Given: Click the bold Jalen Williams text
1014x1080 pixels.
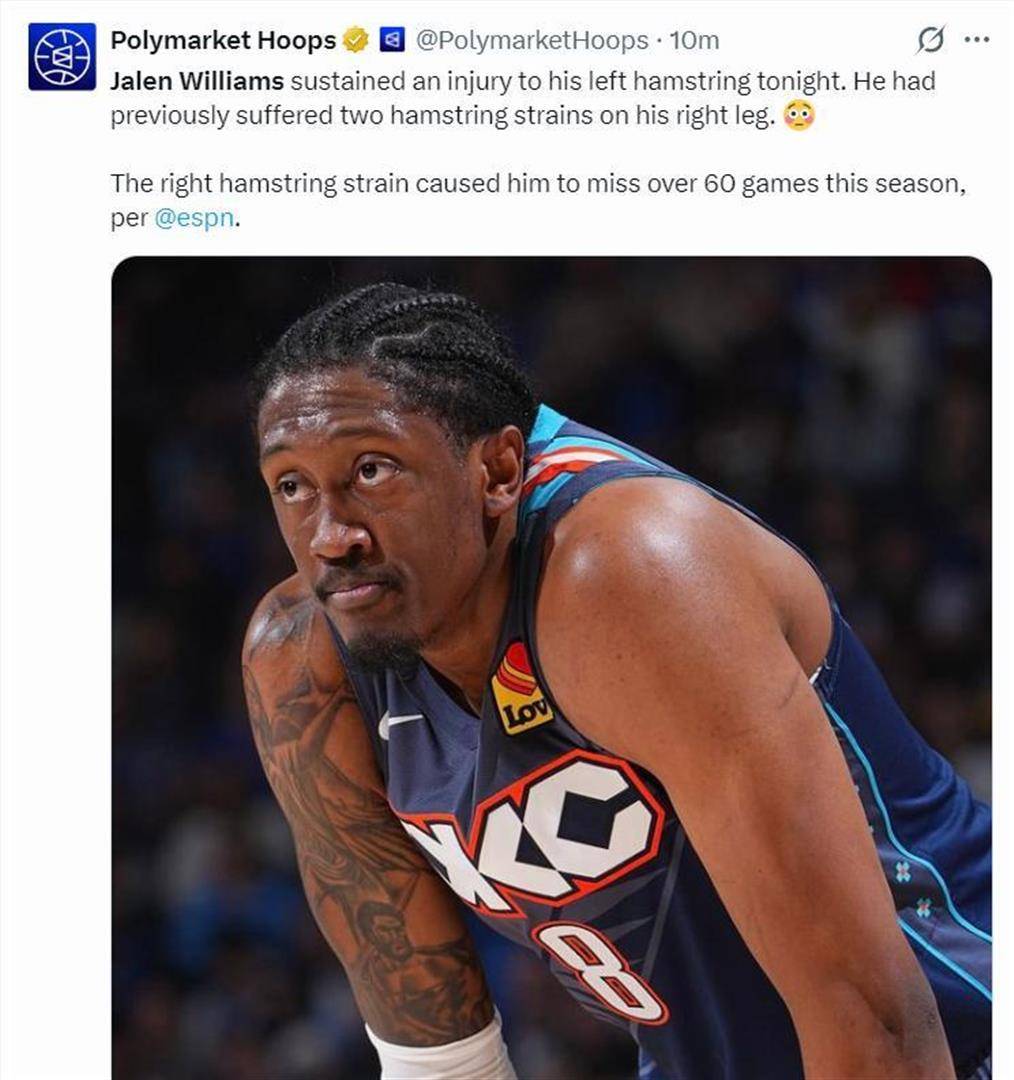Looking at the screenshot, I should point(197,81).
